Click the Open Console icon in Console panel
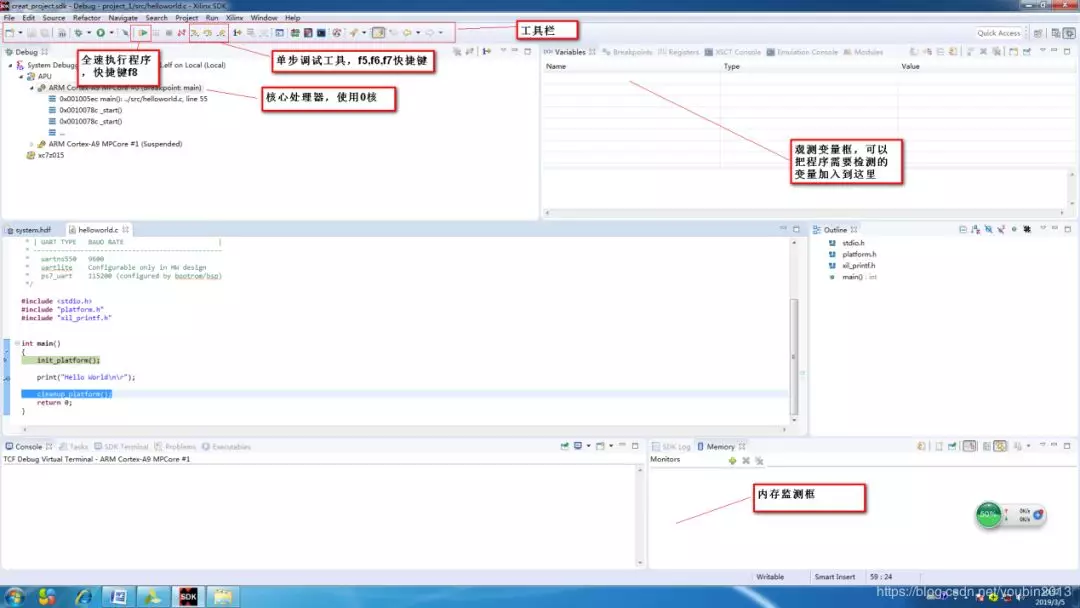 tap(600, 446)
